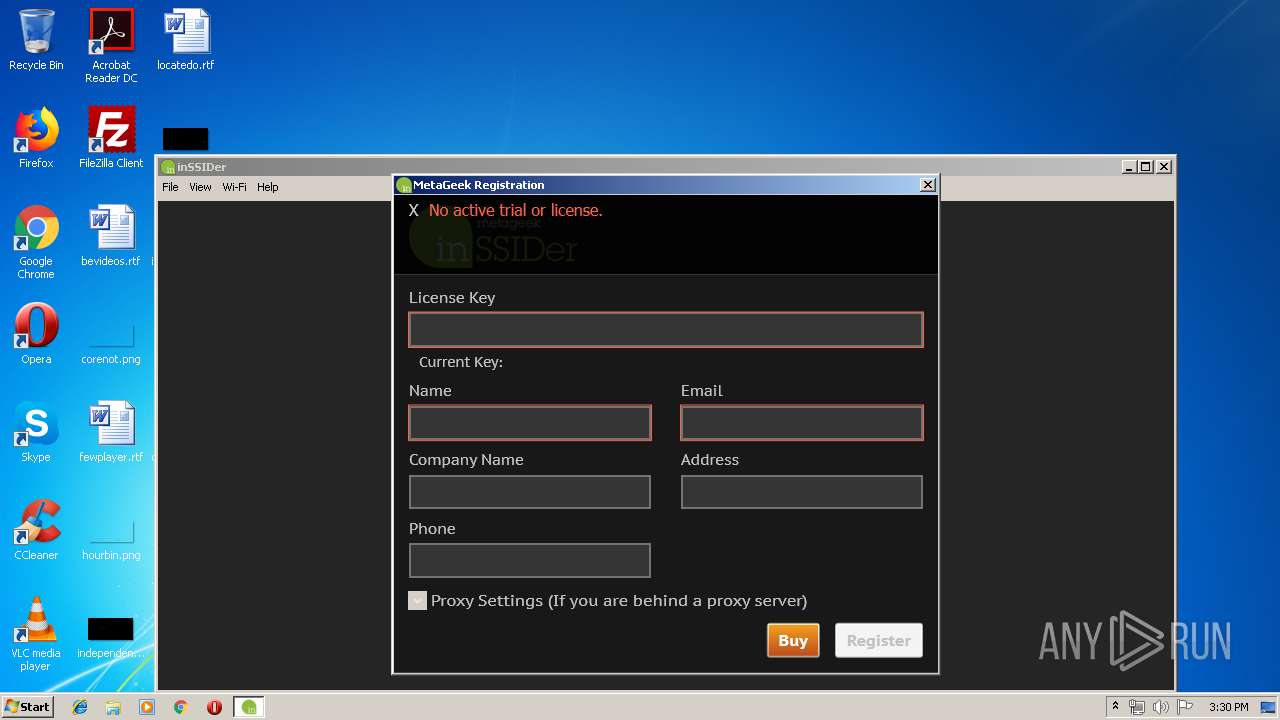Open the Help menu in inSSIDer

click(x=267, y=187)
